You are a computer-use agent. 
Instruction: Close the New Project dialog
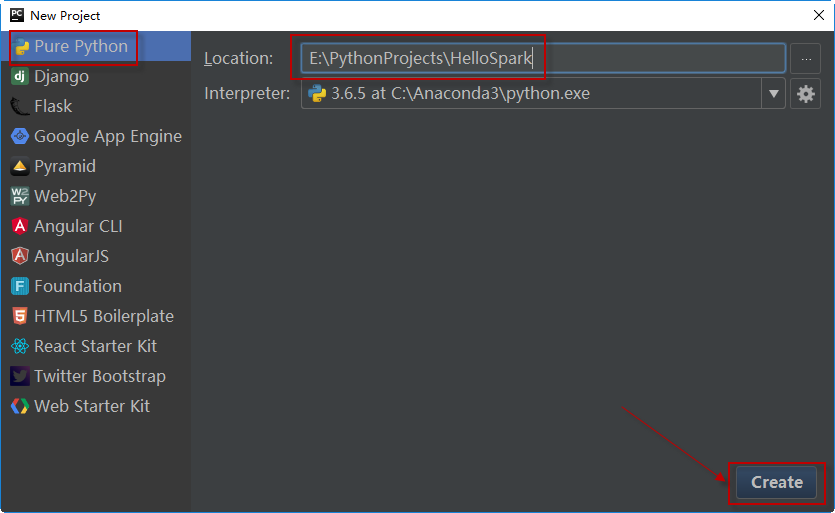click(x=818, y=15)
